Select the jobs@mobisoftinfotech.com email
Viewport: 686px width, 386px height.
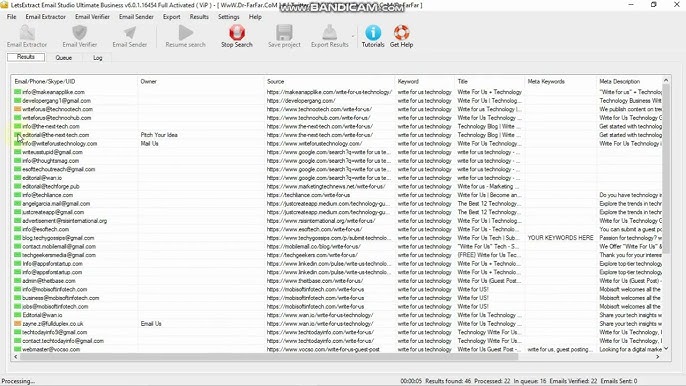click(55, 306)
